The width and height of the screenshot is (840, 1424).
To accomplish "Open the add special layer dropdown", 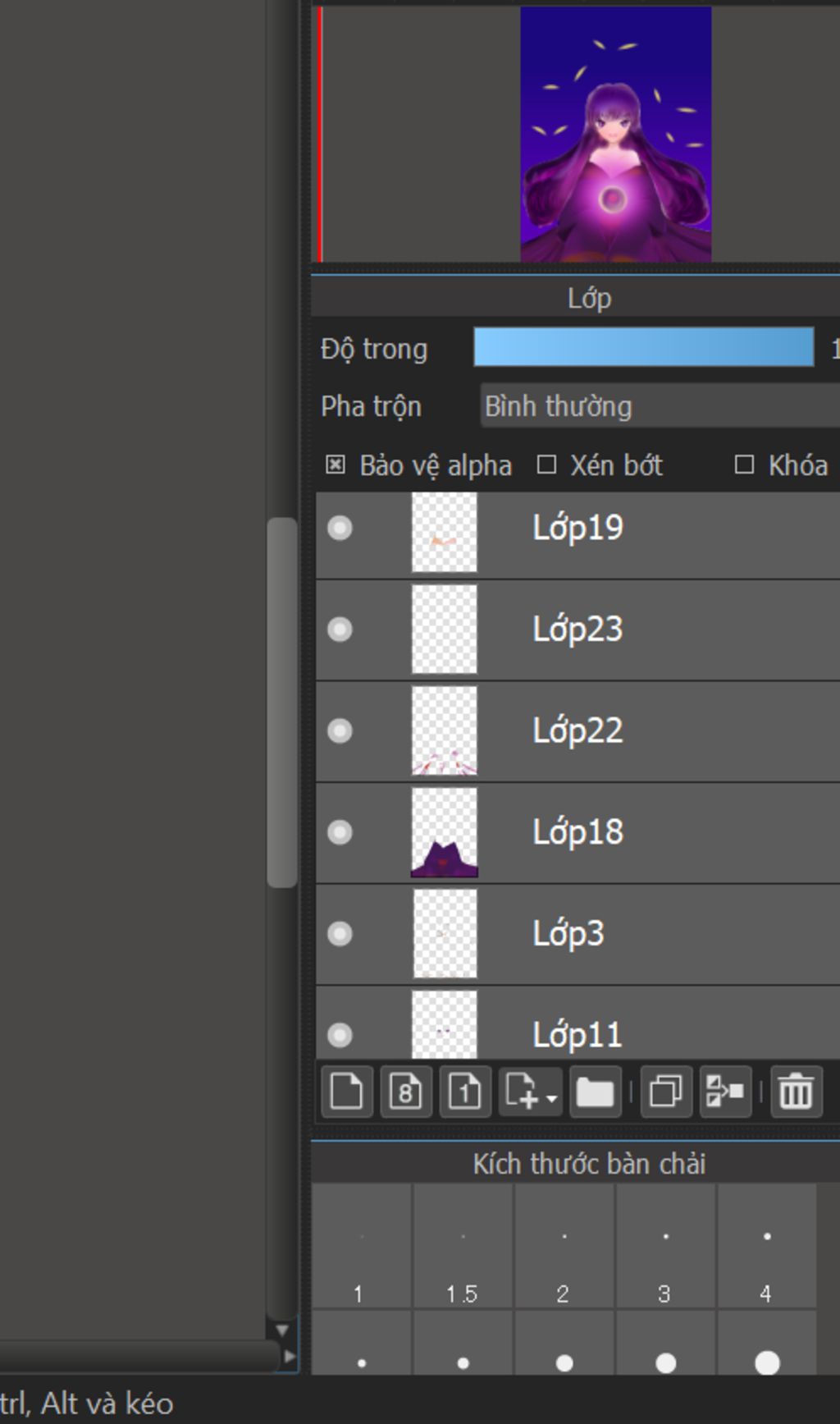I will point(531,1092).
